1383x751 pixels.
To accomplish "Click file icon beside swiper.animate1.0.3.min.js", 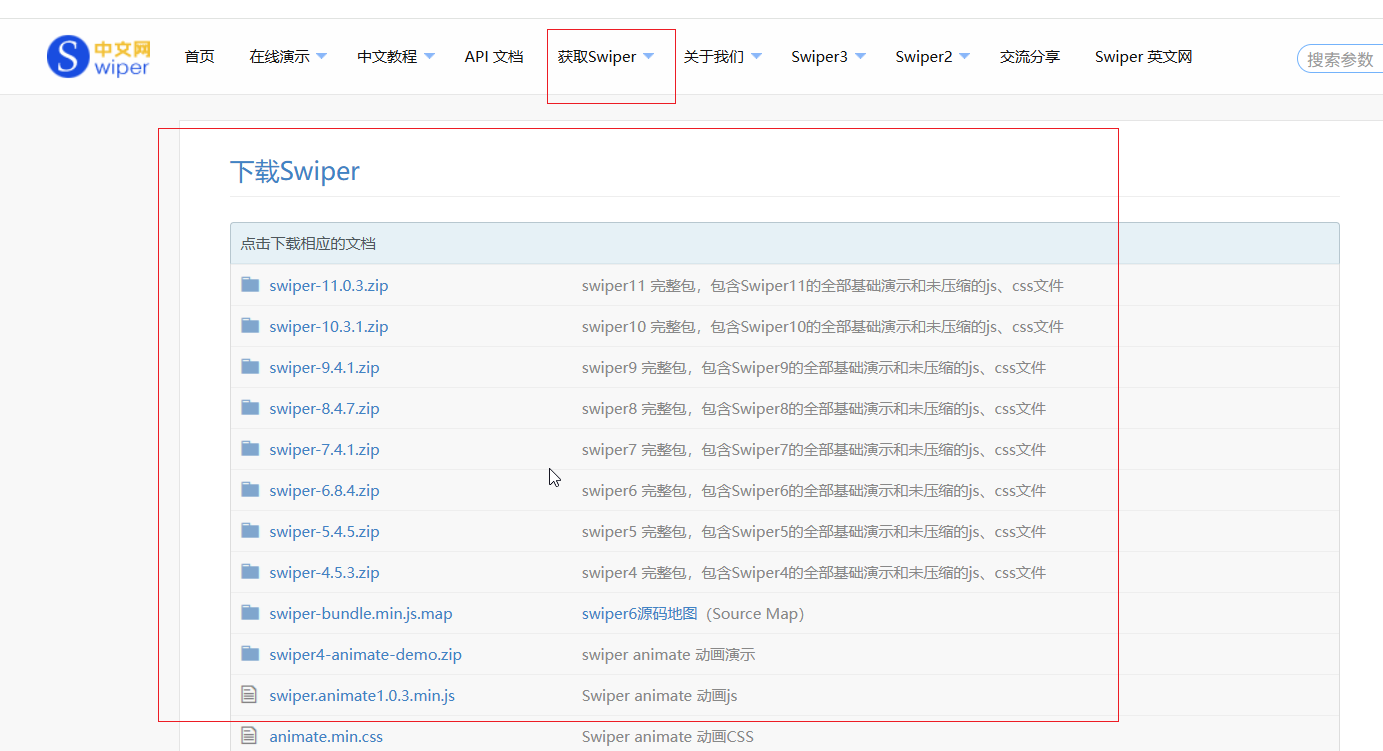I will [x=249, y=694].
